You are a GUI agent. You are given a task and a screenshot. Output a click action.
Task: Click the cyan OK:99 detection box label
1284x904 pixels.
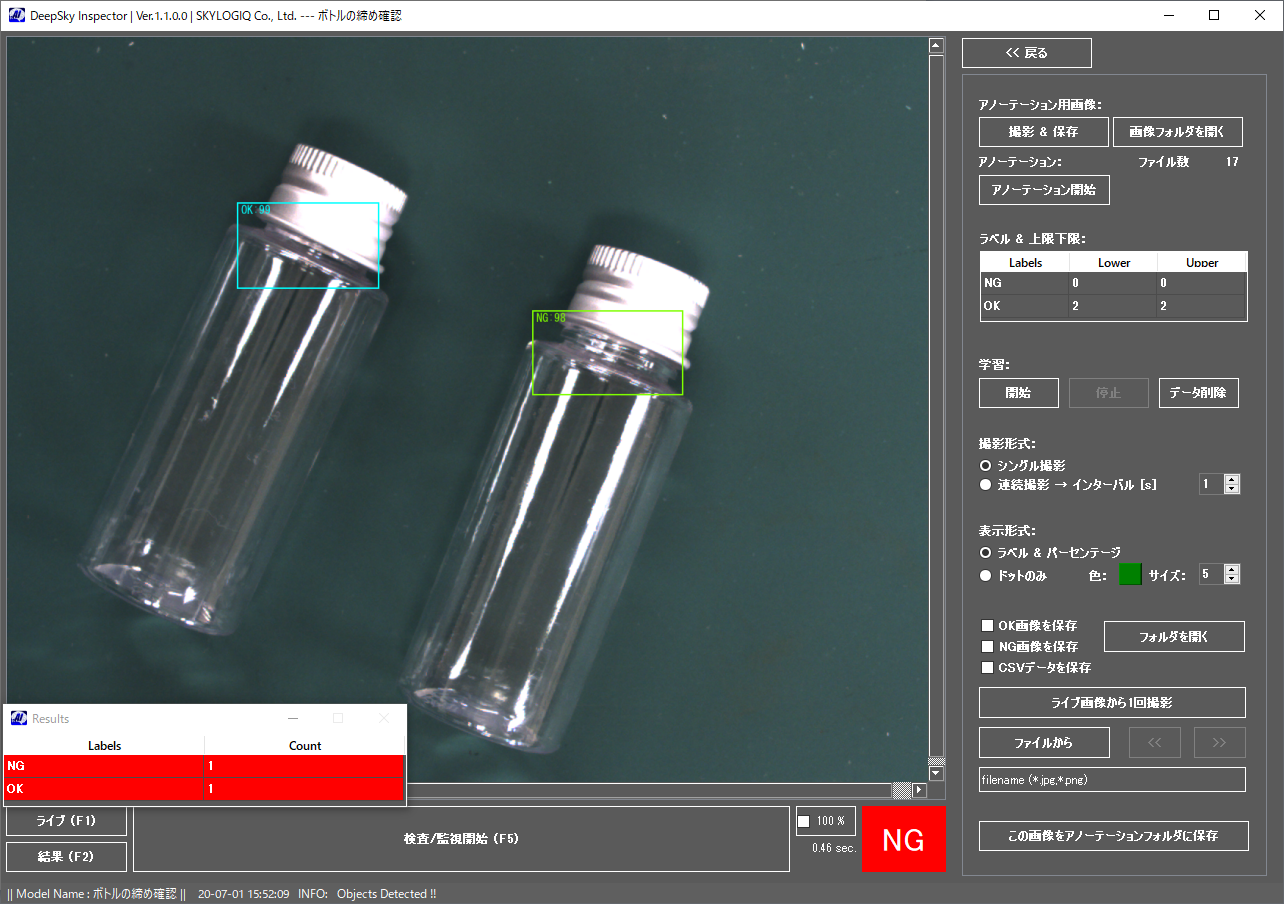point(256,210)
